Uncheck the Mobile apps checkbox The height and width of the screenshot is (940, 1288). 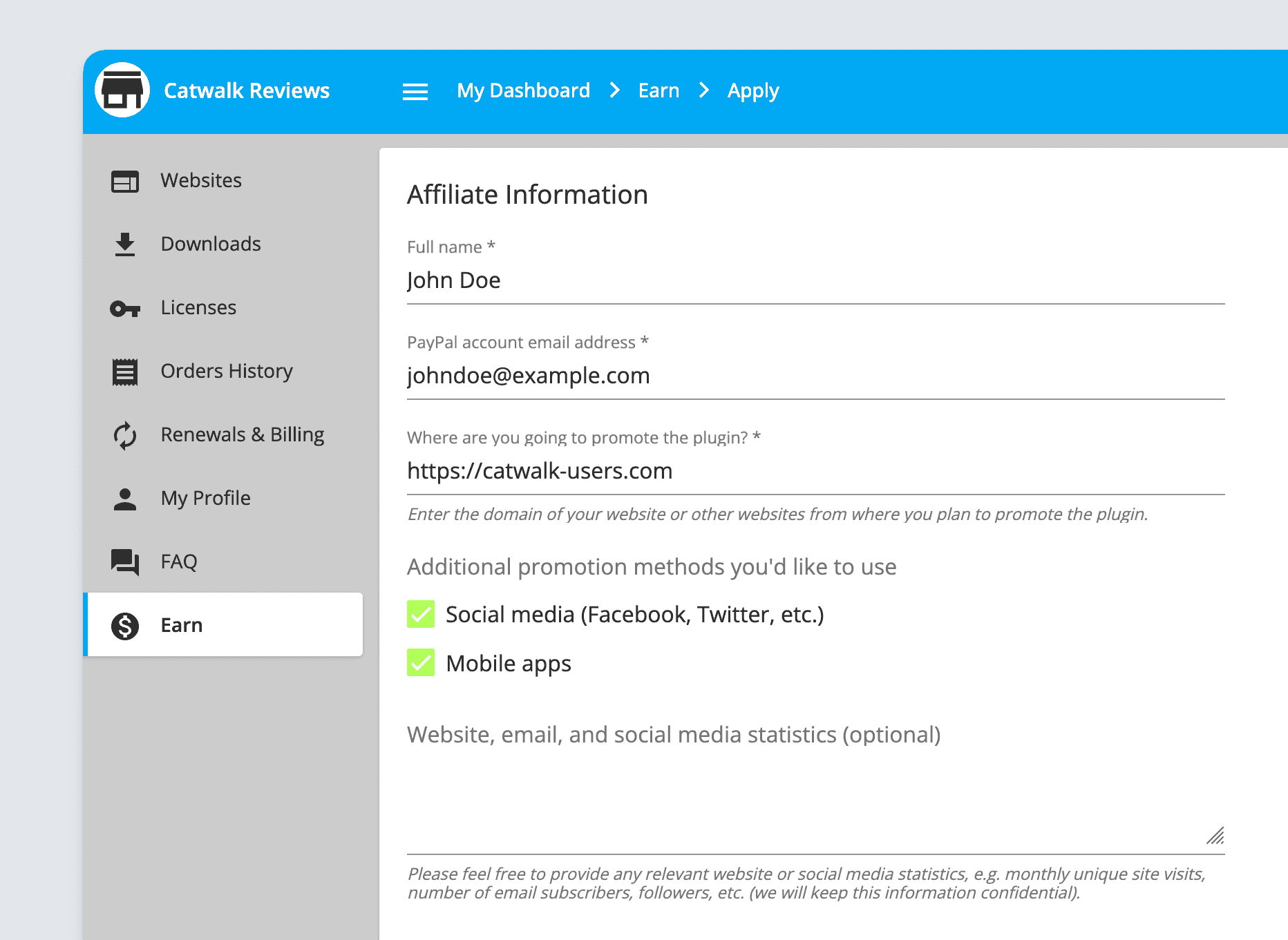click(x=421, y=663)
